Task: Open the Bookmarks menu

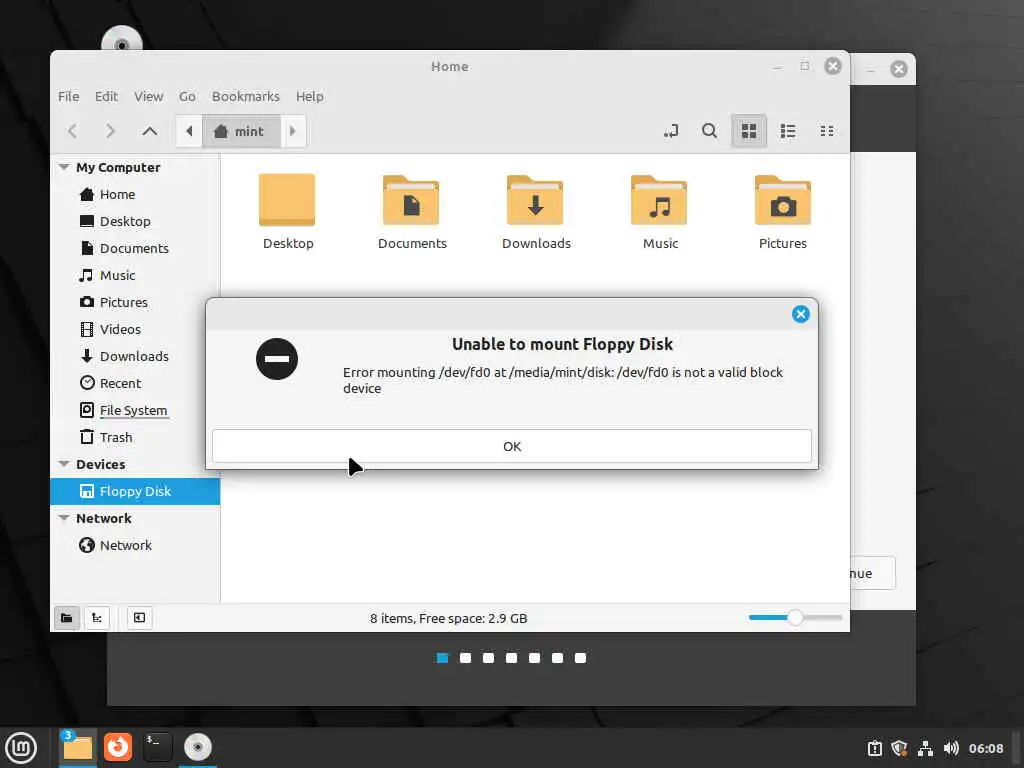Action: (246, 97)
